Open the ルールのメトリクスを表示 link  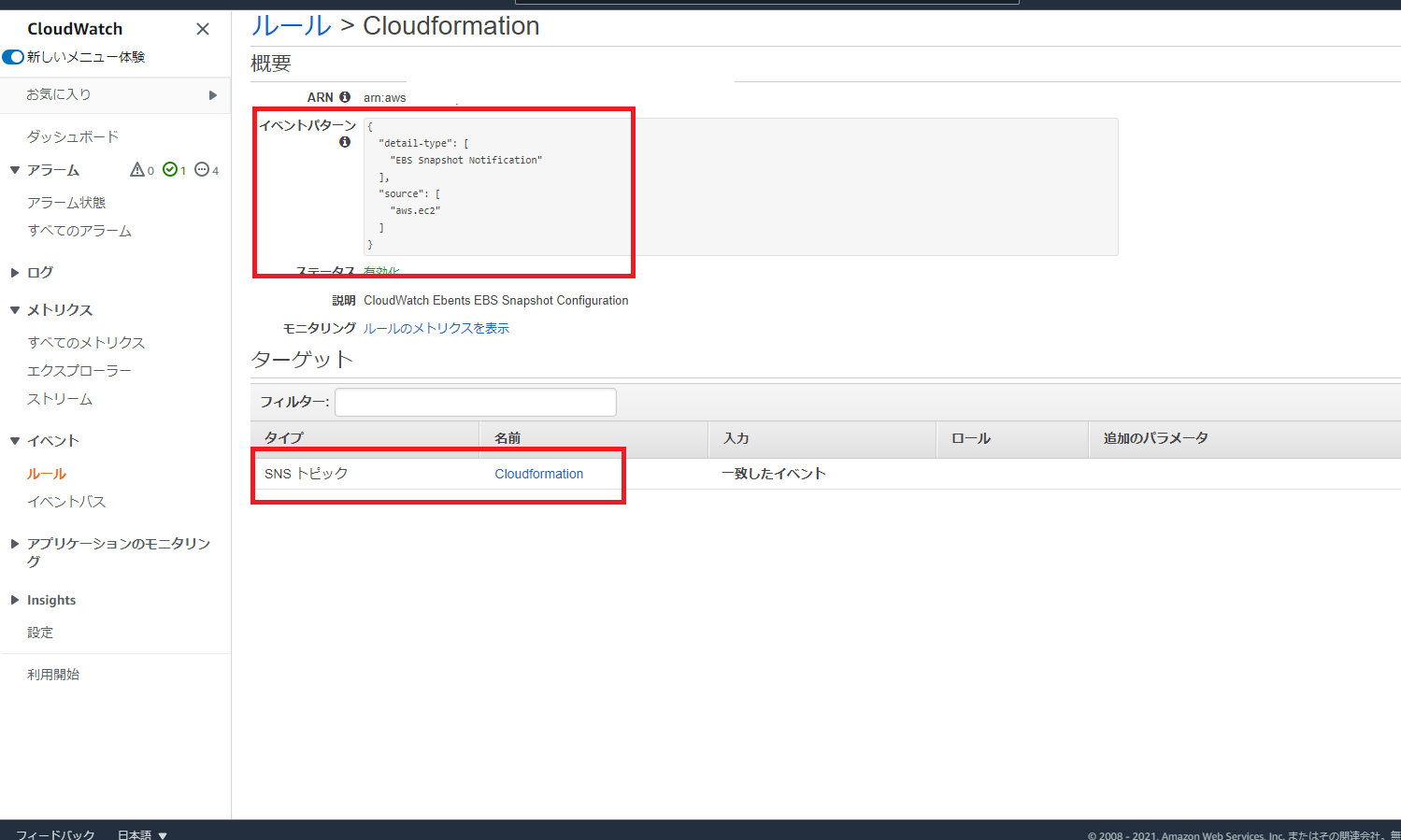(436, 328)
